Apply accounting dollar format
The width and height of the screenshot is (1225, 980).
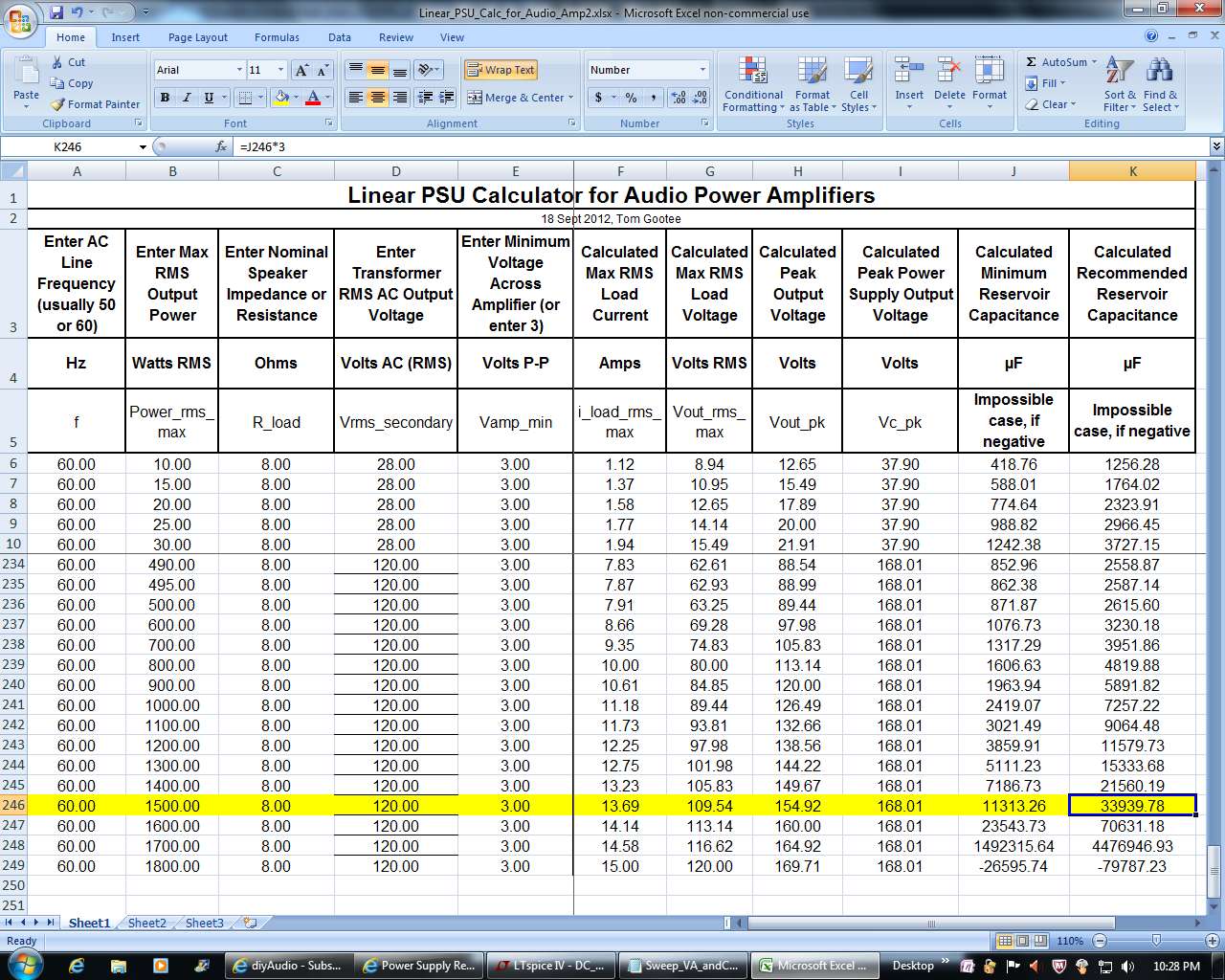click(598, 98)
